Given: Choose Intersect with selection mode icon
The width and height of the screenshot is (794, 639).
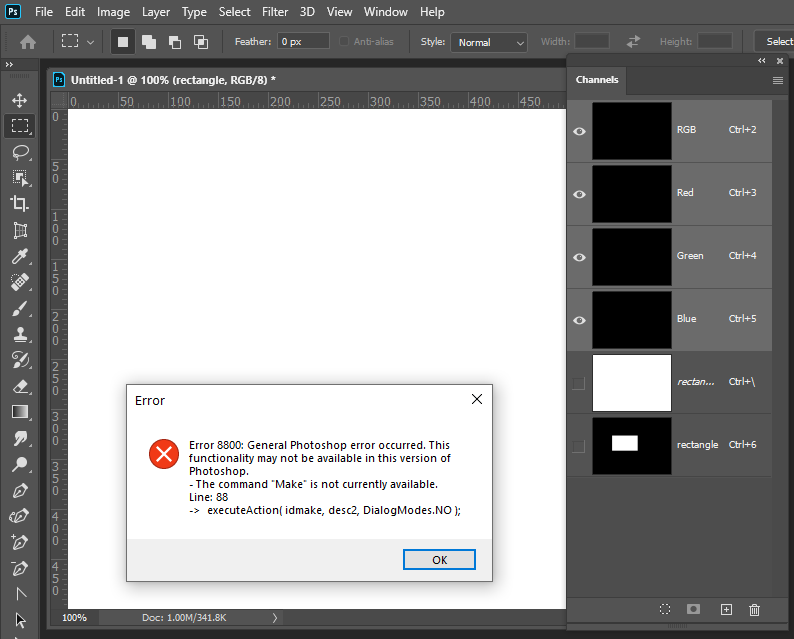Looking at the screenshot, I should click(x=201, y=42).
